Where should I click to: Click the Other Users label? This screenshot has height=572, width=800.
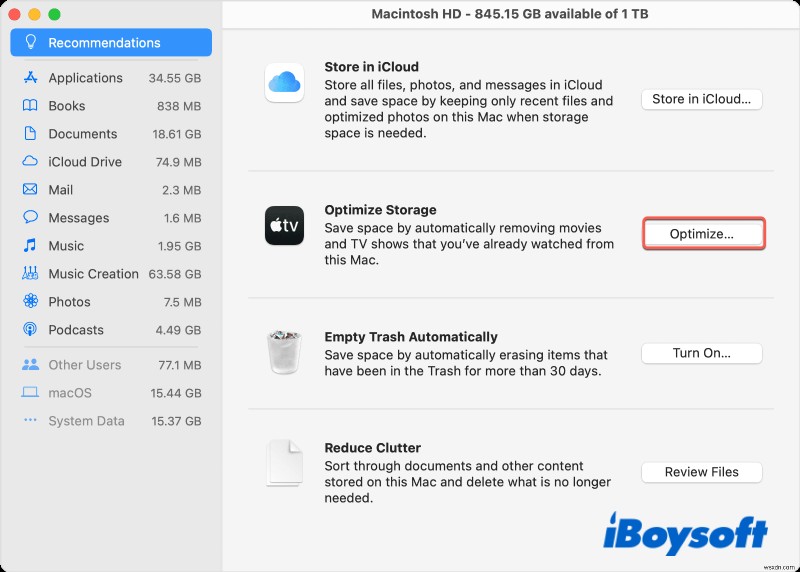(85, 365)
